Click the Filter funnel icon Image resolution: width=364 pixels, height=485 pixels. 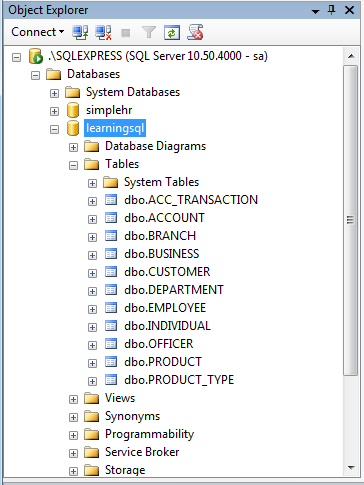pos(149,33)
